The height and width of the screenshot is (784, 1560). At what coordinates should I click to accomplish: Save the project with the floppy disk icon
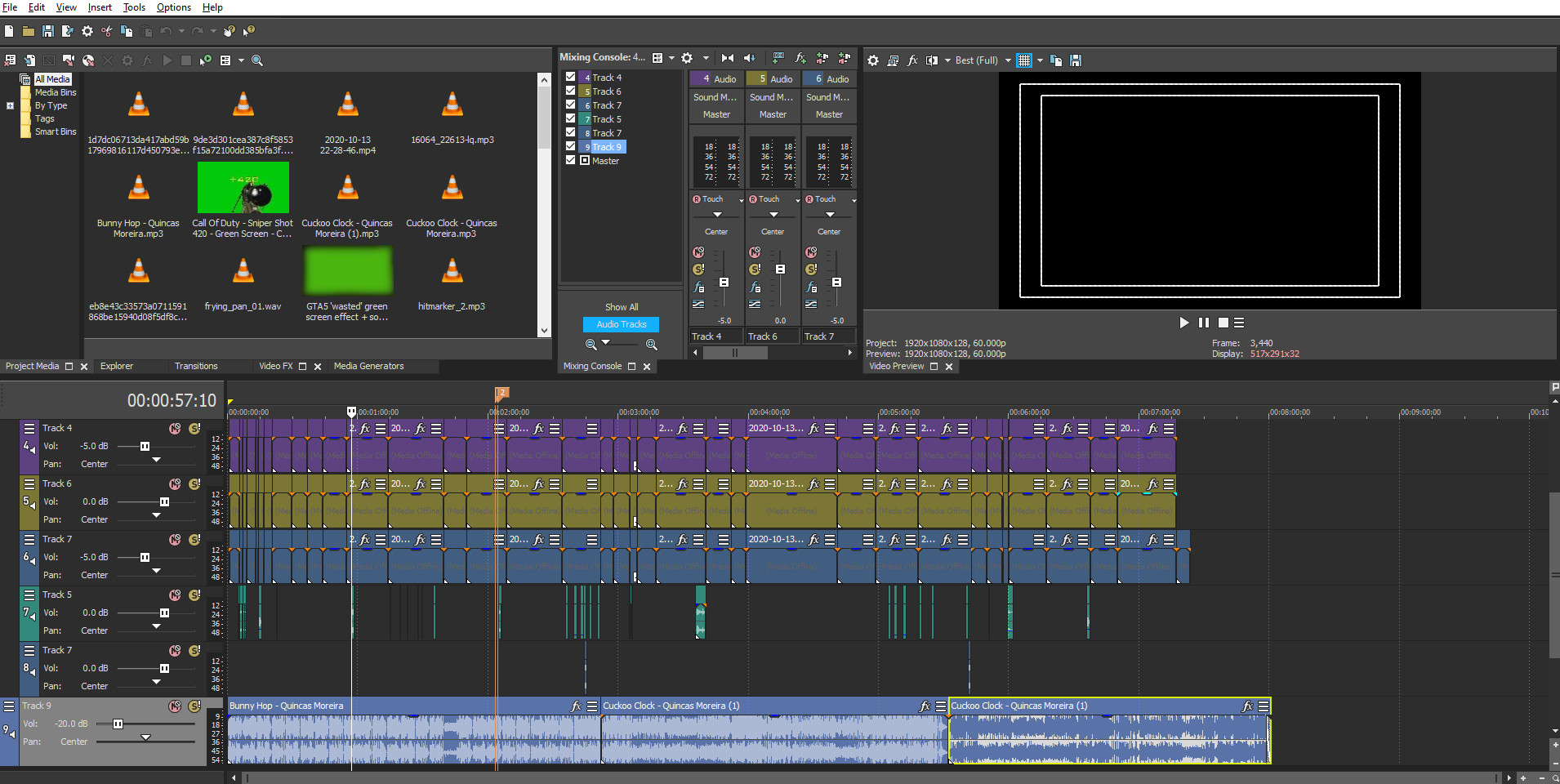tap(48, 31)
